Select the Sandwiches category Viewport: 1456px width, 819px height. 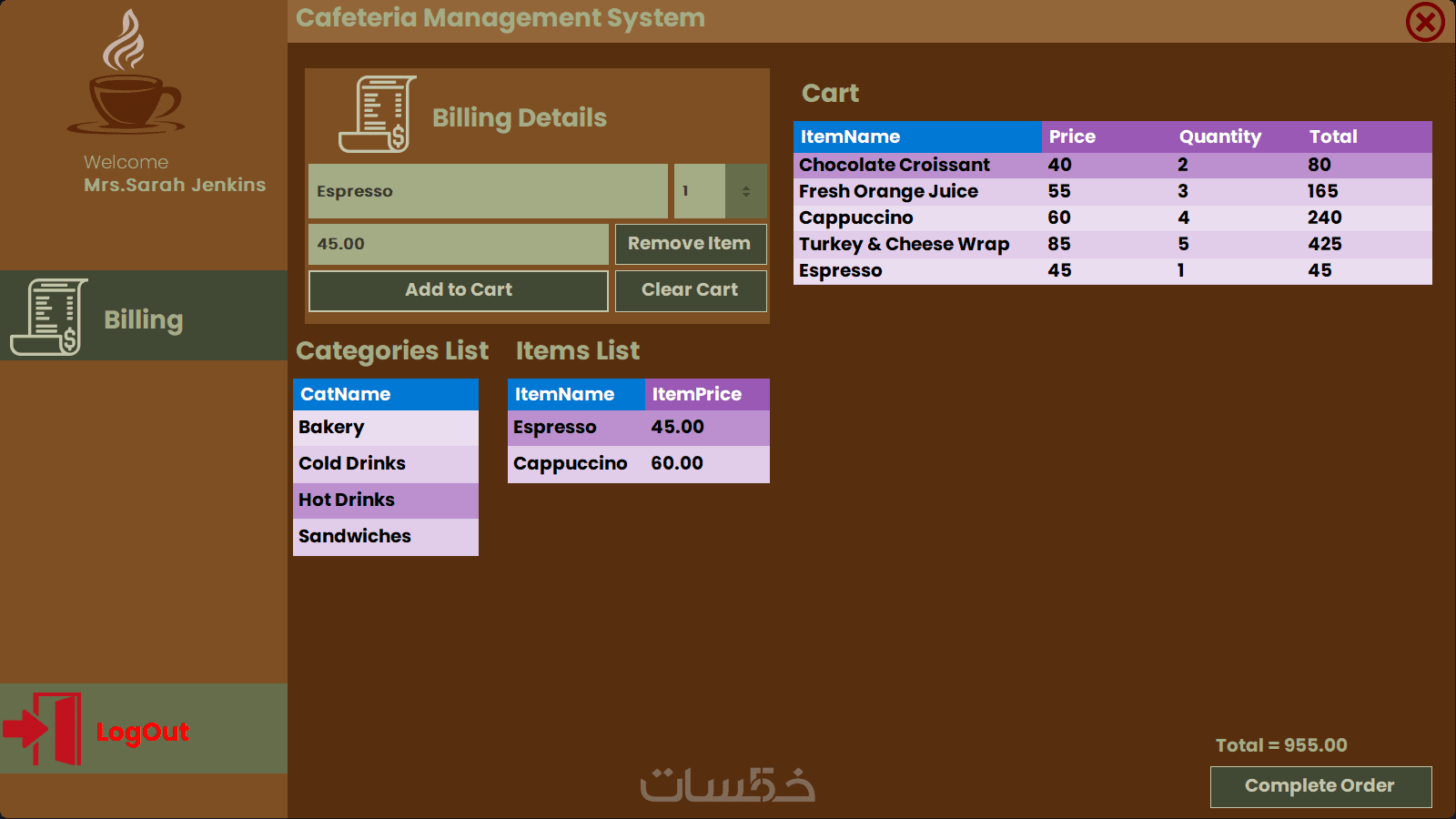[x=386, y=537]
